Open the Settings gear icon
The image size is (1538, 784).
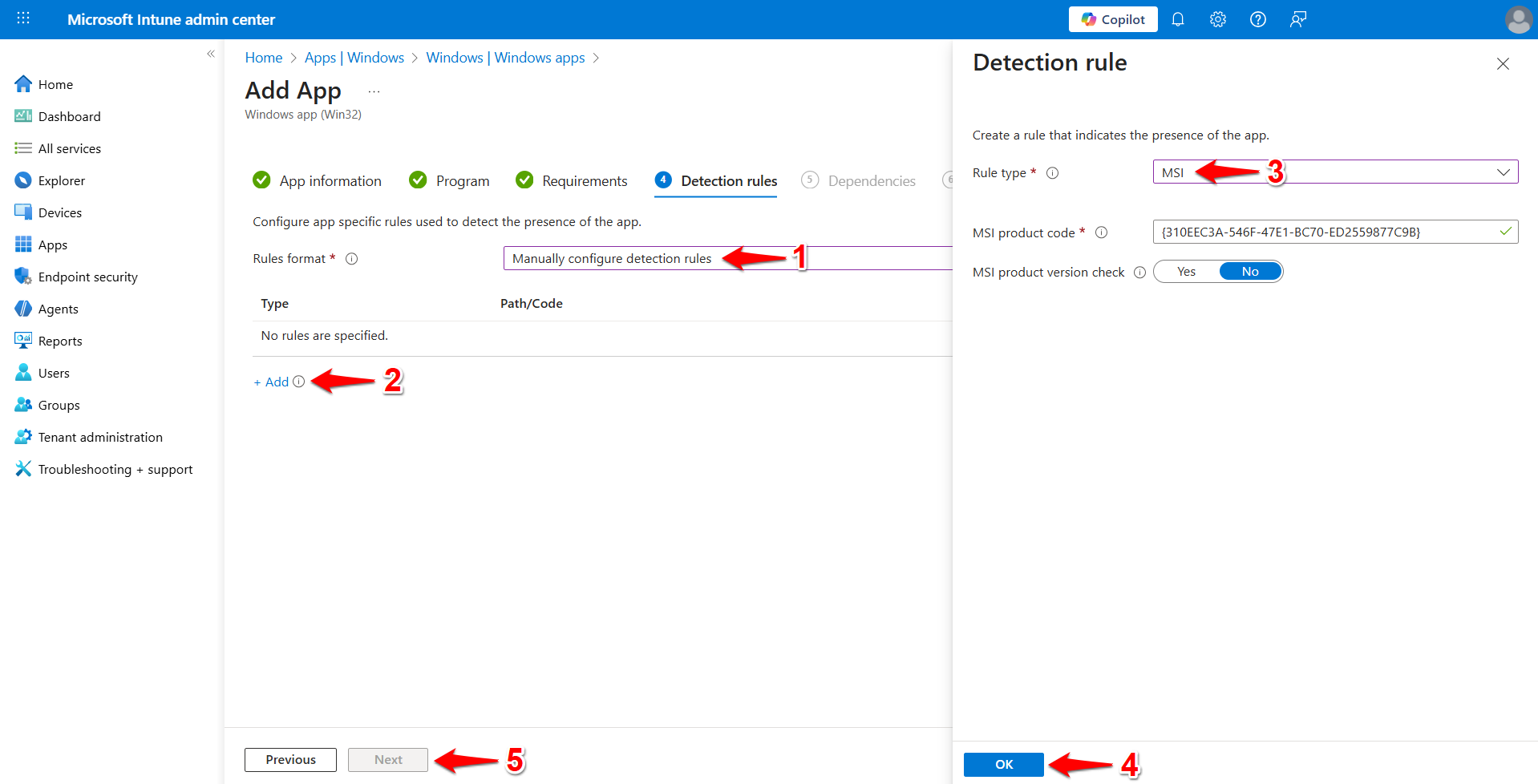click(x=1218, y=19)
